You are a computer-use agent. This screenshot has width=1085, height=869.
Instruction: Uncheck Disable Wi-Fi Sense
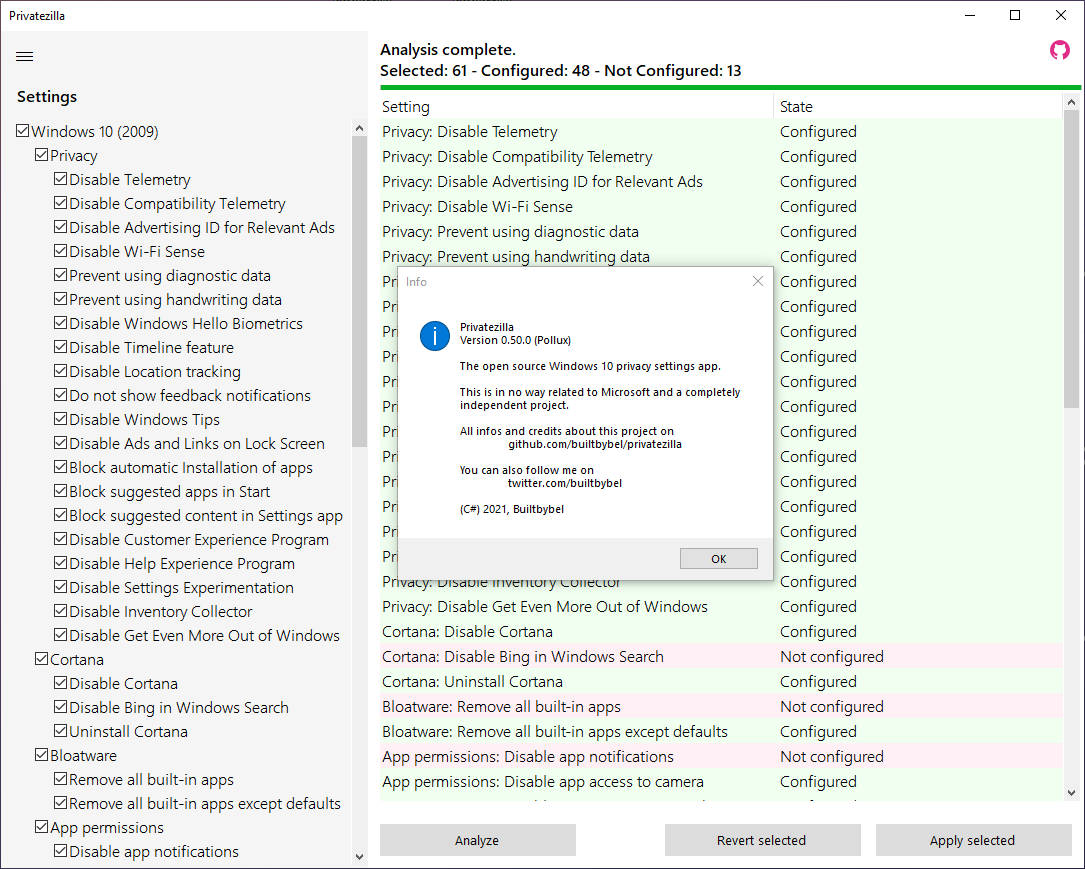[x=60, y=250]
